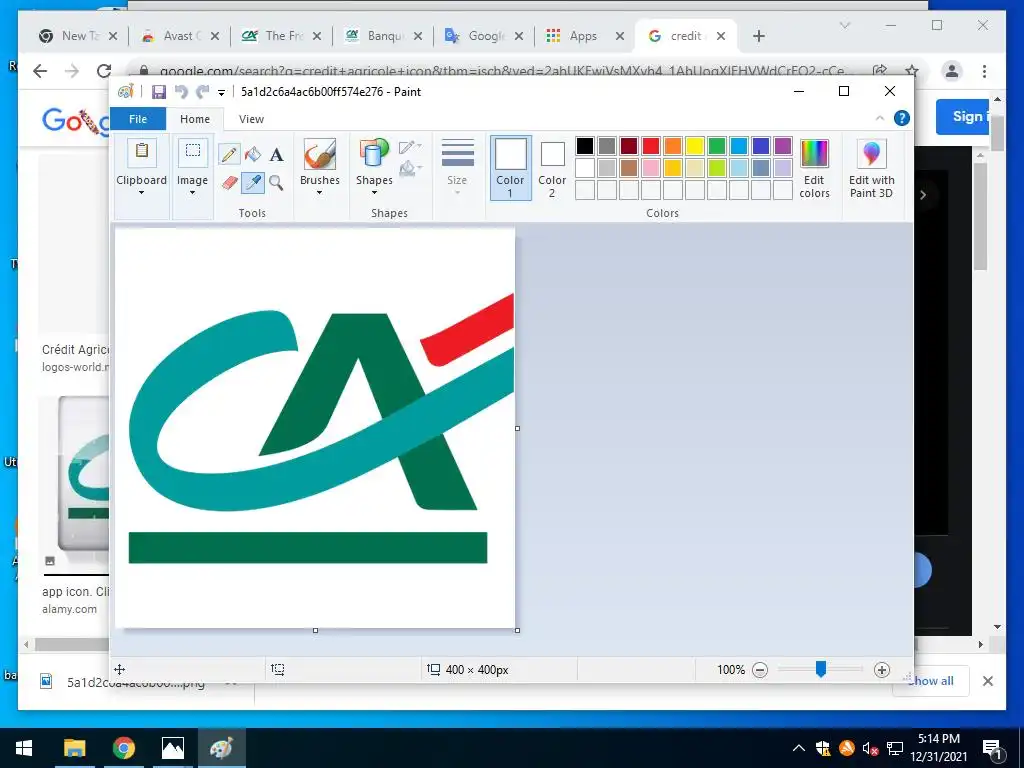Select the Magnifier tool
This screenshot has height=768, width=1024.
click(276, 183)
